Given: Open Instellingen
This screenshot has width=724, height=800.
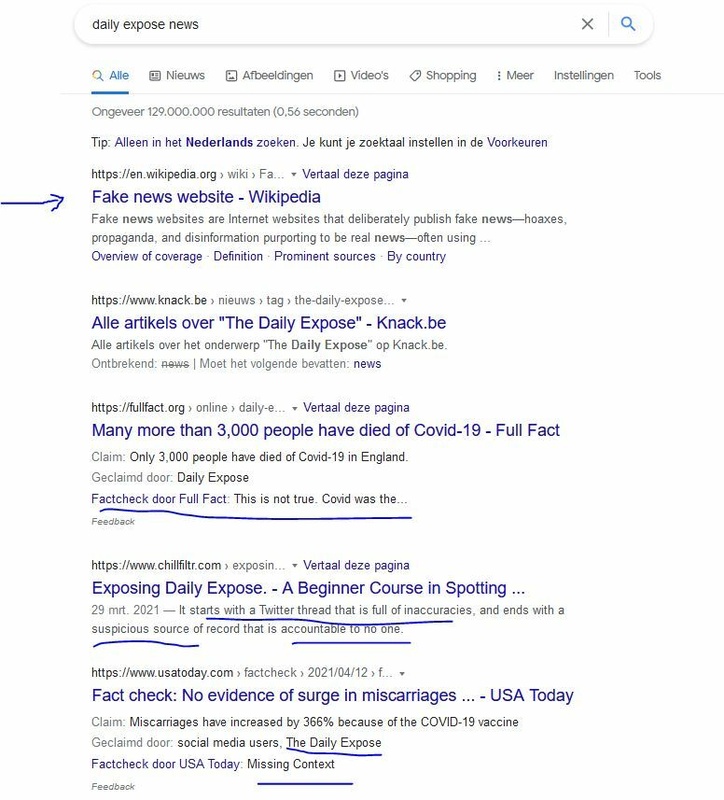Looking at the screenshot, I should (x=584, y=76).
